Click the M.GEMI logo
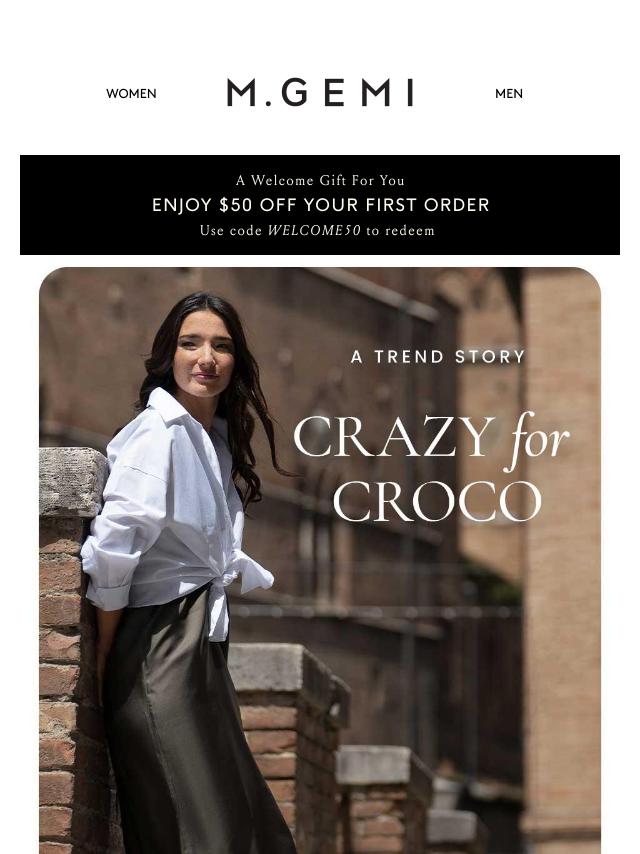Viewport: 640px width, 854px height. click(320, 92)
